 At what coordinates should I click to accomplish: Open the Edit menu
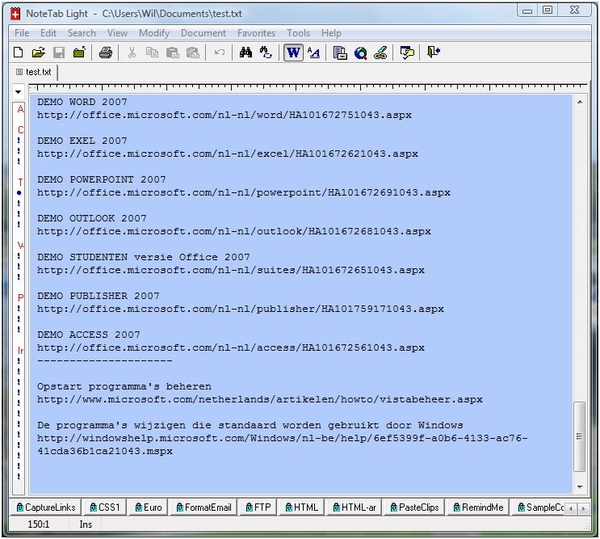48,33
